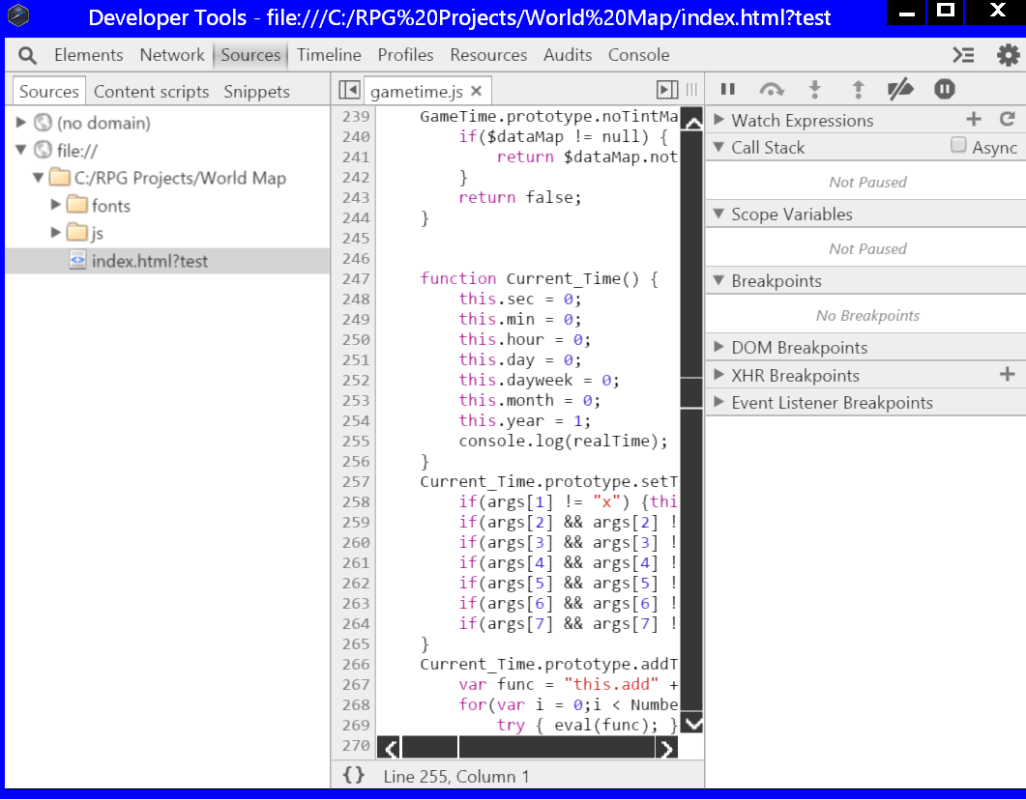Screen dimensions: 1026x800
Task: Expand DOM Breakpoints section
Action: 718,347
